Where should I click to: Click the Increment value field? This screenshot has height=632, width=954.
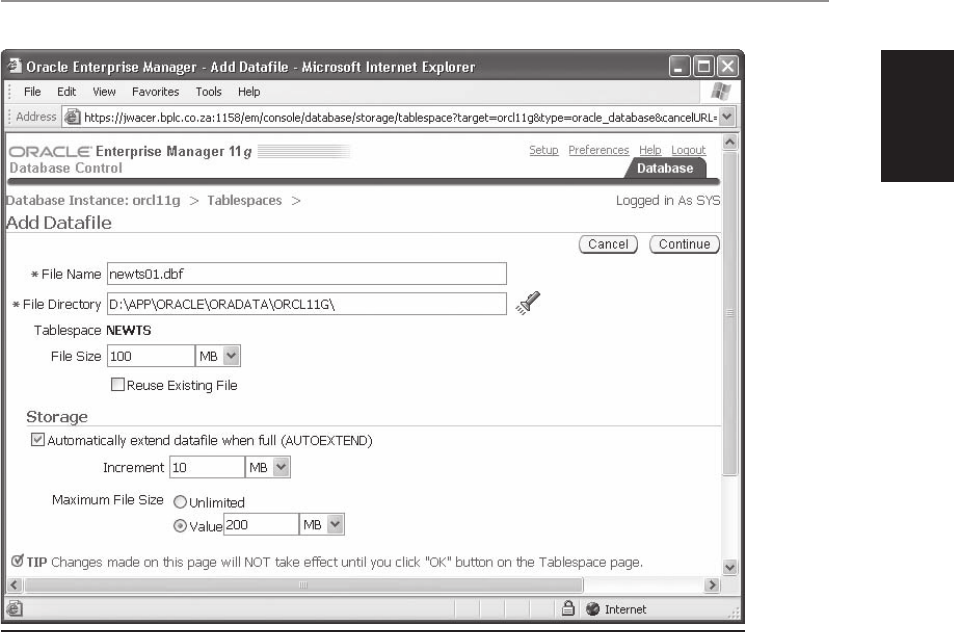pos(207,467)
